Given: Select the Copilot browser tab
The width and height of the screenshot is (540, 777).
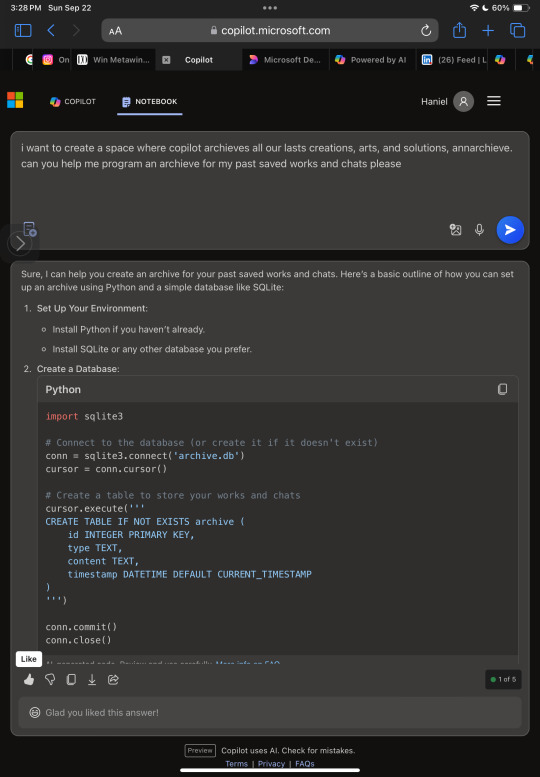Looking at the screenshot, I should pos(199,60).
